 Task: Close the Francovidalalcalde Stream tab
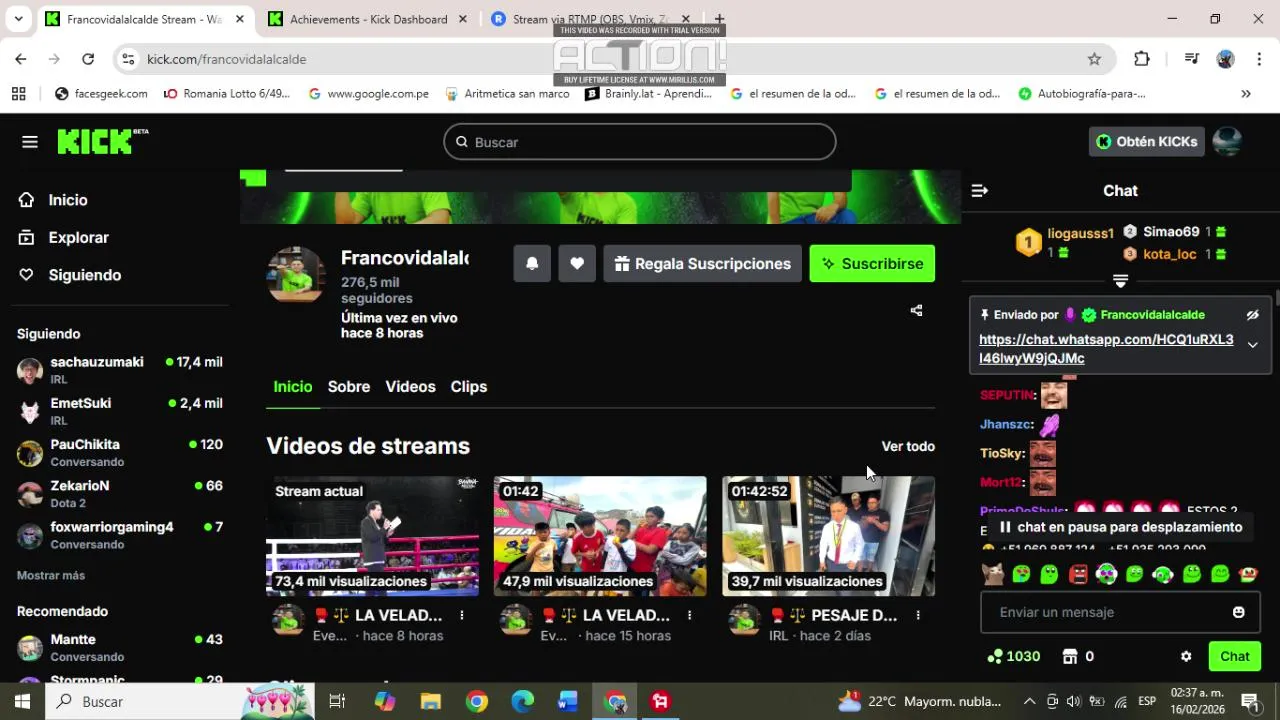tap(240, 19)
